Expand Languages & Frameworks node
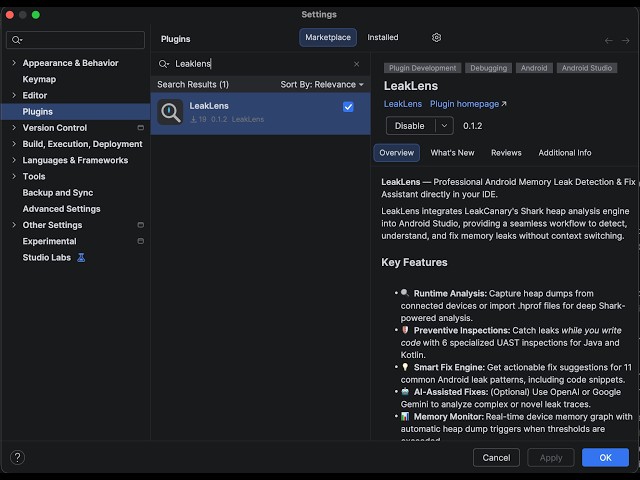The height and width of the screenshot is (480, 640). tap(14, 160)
